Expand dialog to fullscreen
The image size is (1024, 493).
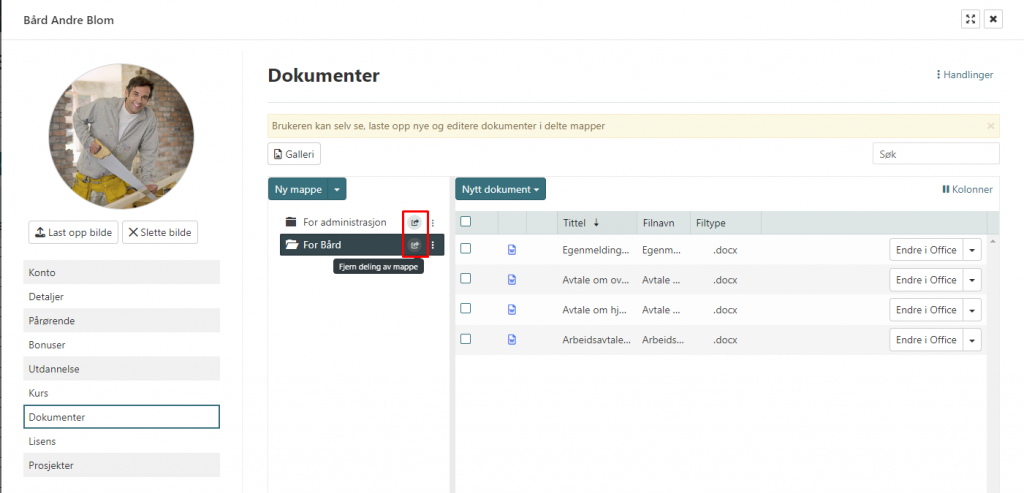[x=970, y=19]
